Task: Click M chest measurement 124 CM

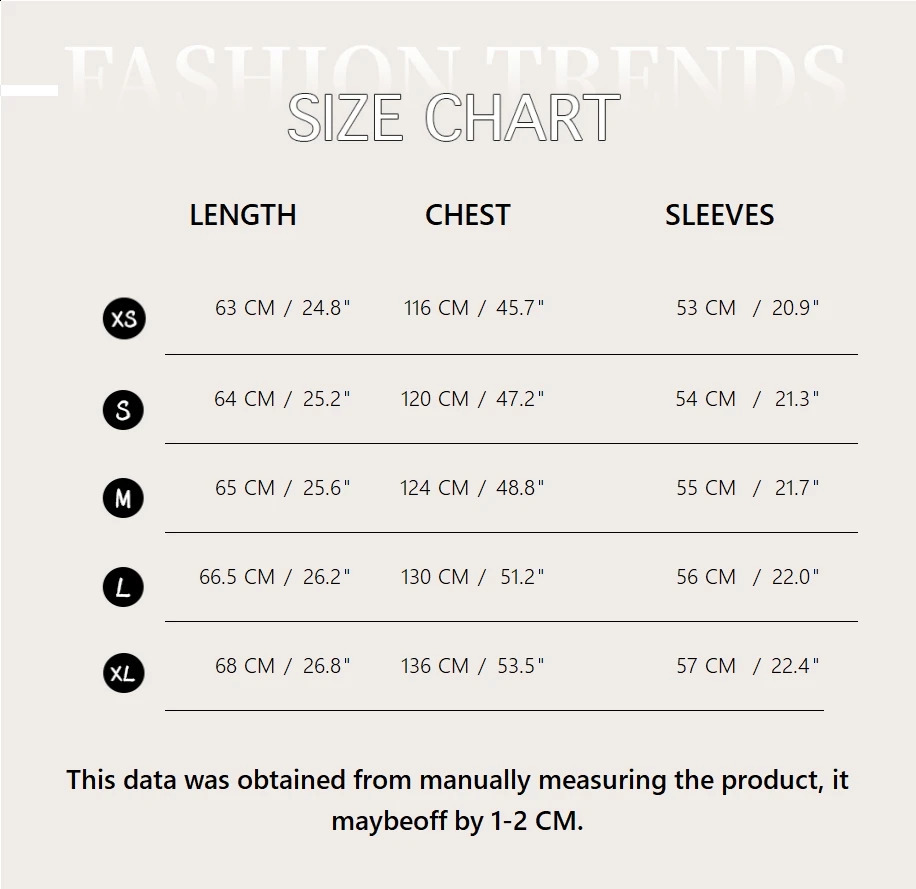Action: (434, 488)
